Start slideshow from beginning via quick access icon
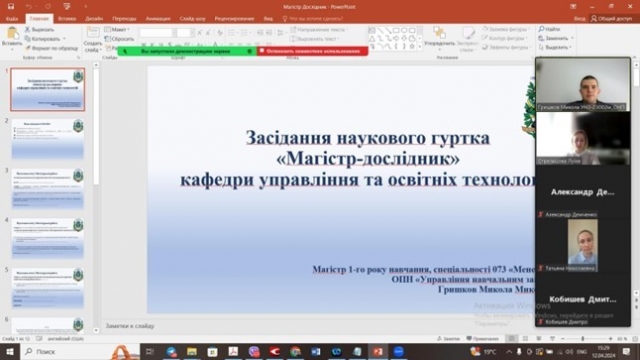 point(67,7)
